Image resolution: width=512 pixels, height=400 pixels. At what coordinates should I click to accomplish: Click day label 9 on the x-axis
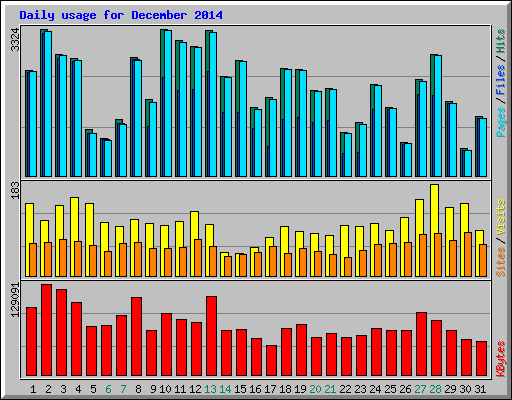tap(153, 389)
